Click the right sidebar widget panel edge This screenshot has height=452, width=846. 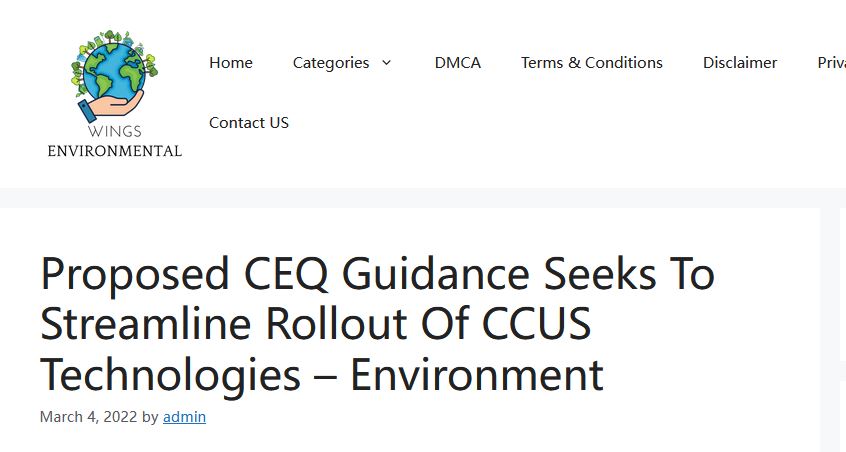[x=843, y=329]
